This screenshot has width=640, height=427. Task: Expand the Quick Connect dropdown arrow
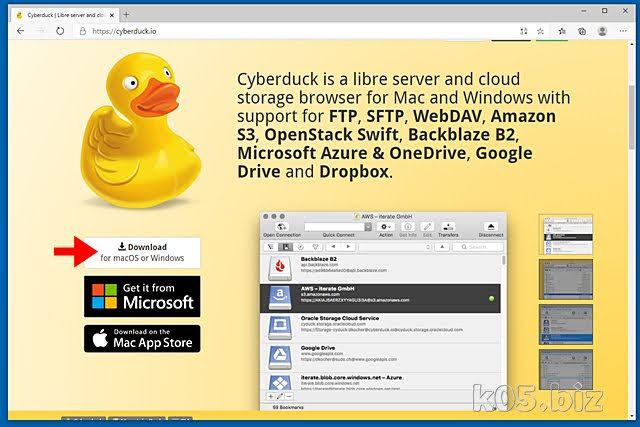click(368, 227)
